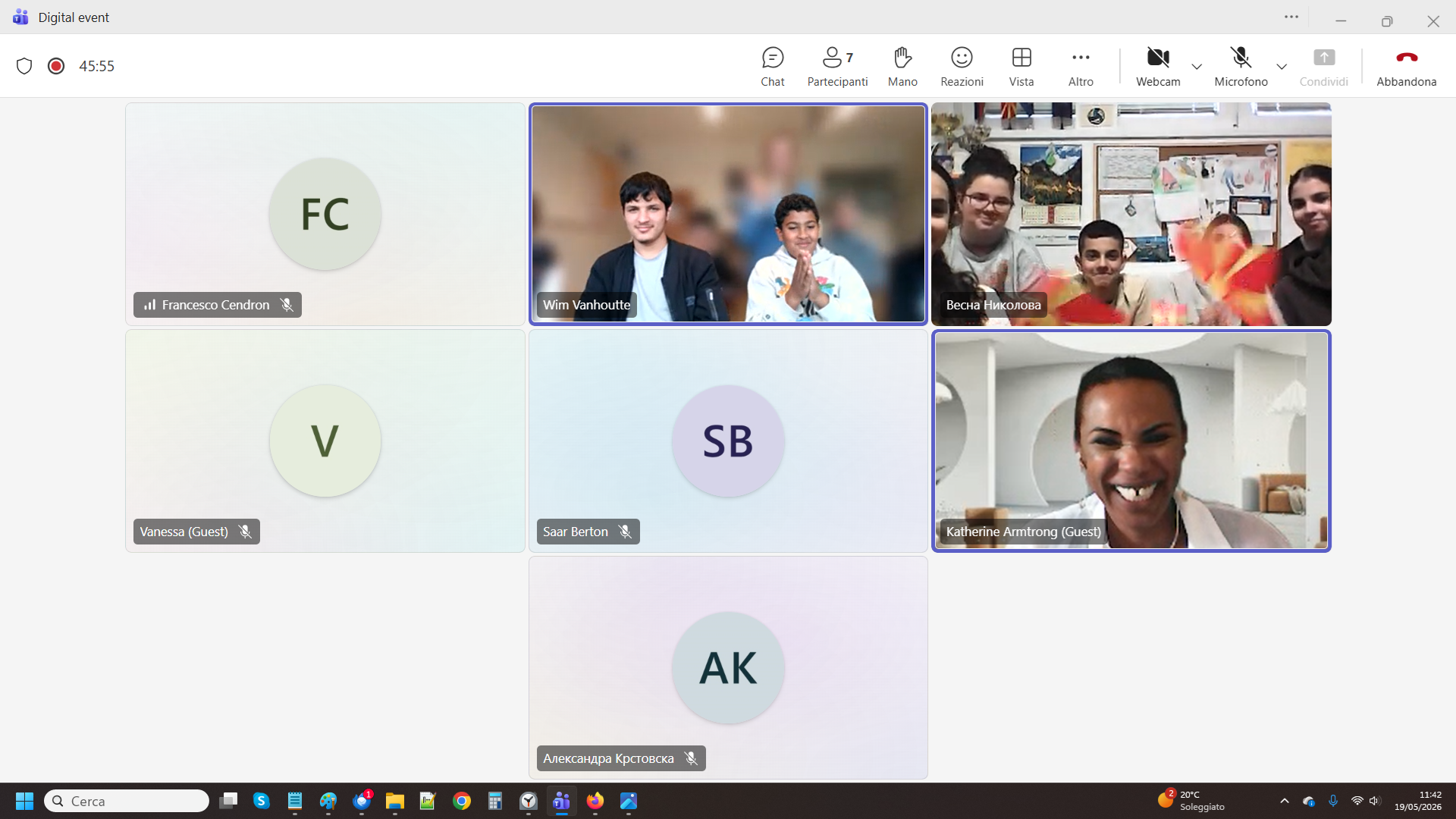Open the volume control in system tray
This screenshot has width=1456, height=819.
(x=1375, y=801)
